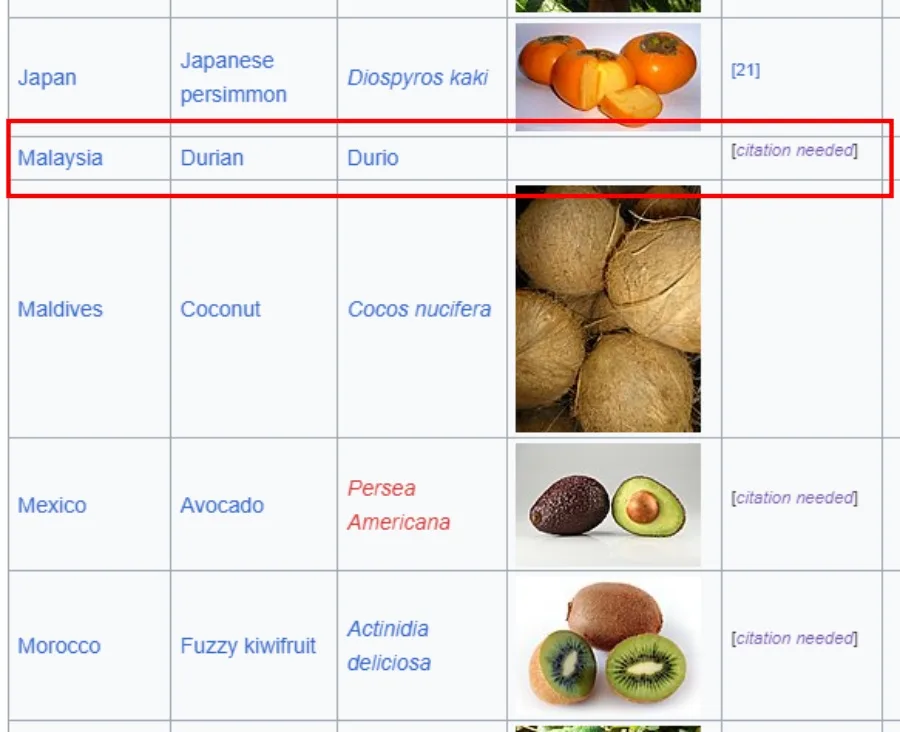The height and width of the screenshot is (732, 900).
Task: Open the Malaysia country link
Action: (60, 158)
